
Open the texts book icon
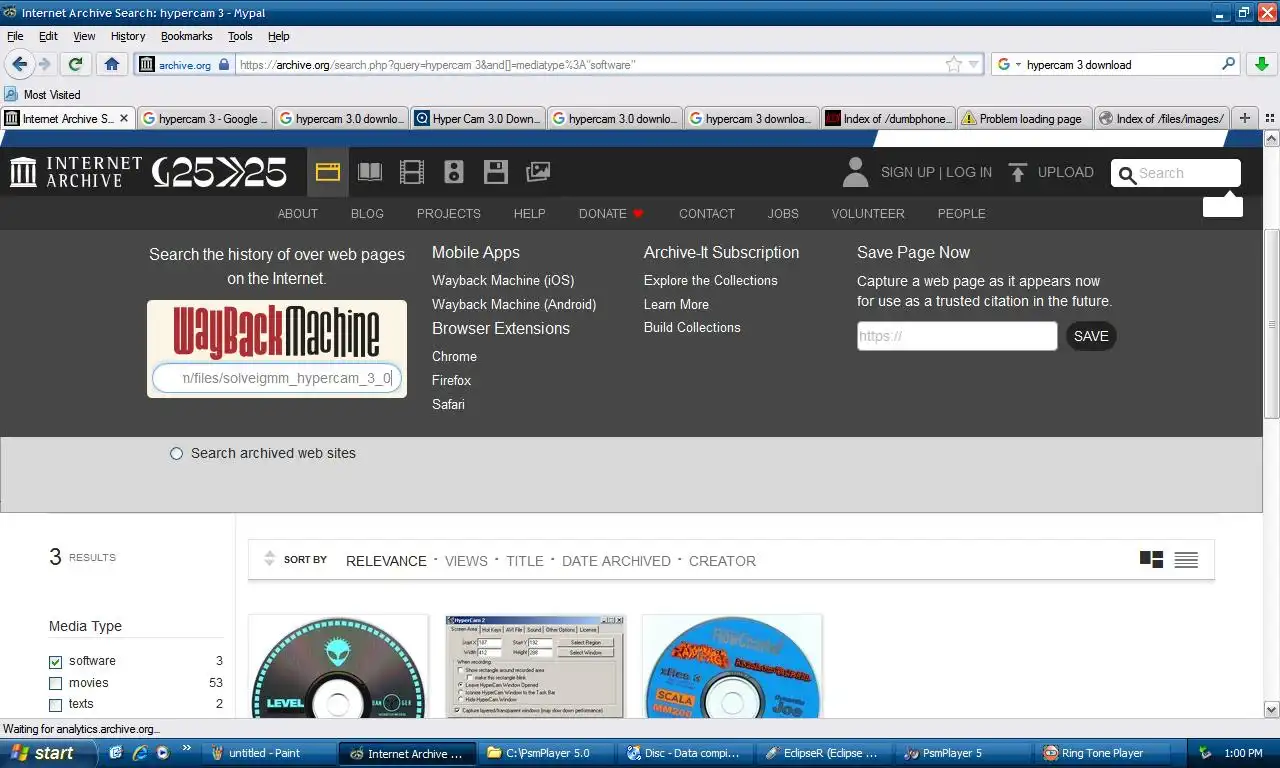370,172
